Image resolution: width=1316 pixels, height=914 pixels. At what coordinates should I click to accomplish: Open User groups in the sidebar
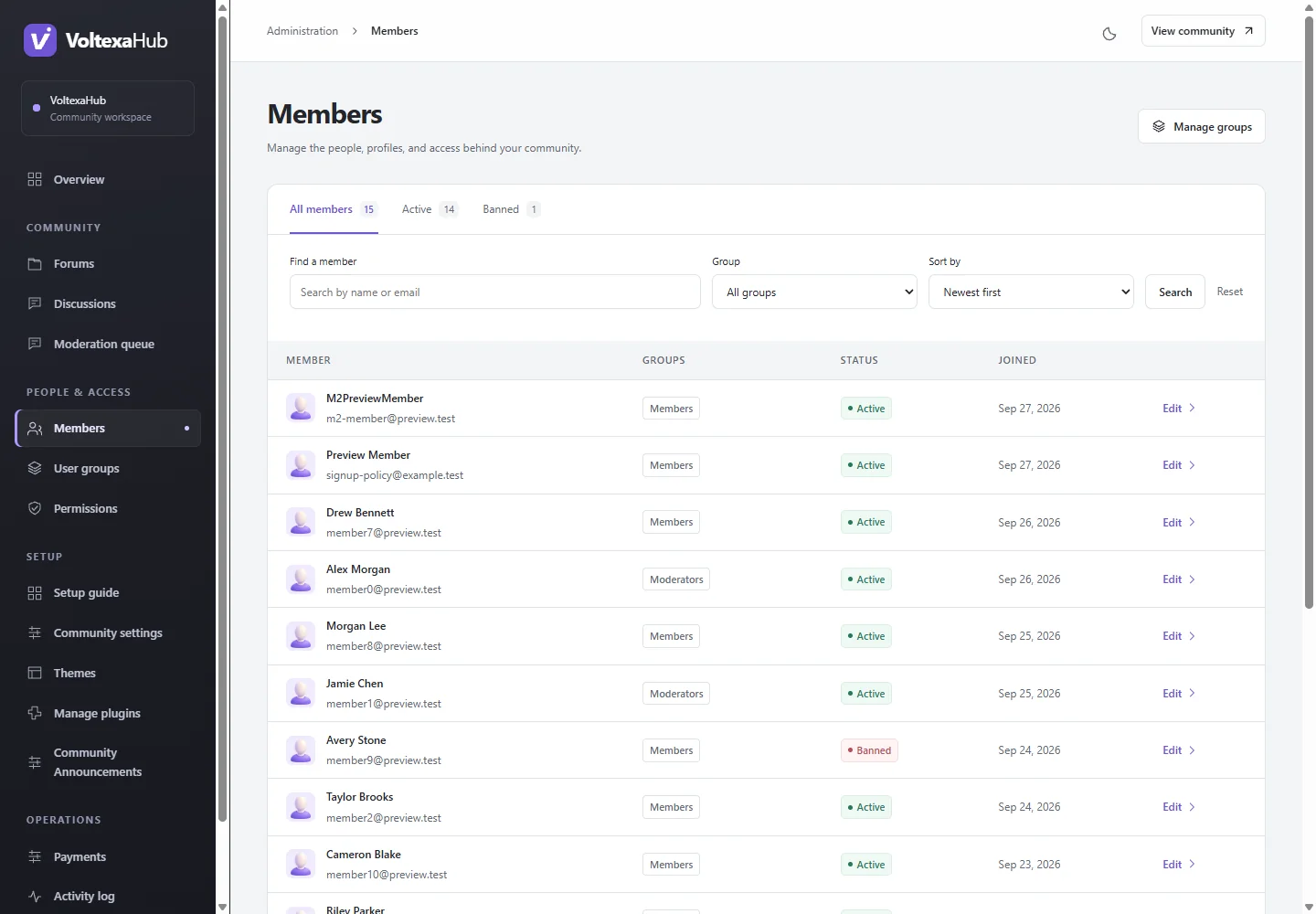pyautogui.click(x=108, y=469)
